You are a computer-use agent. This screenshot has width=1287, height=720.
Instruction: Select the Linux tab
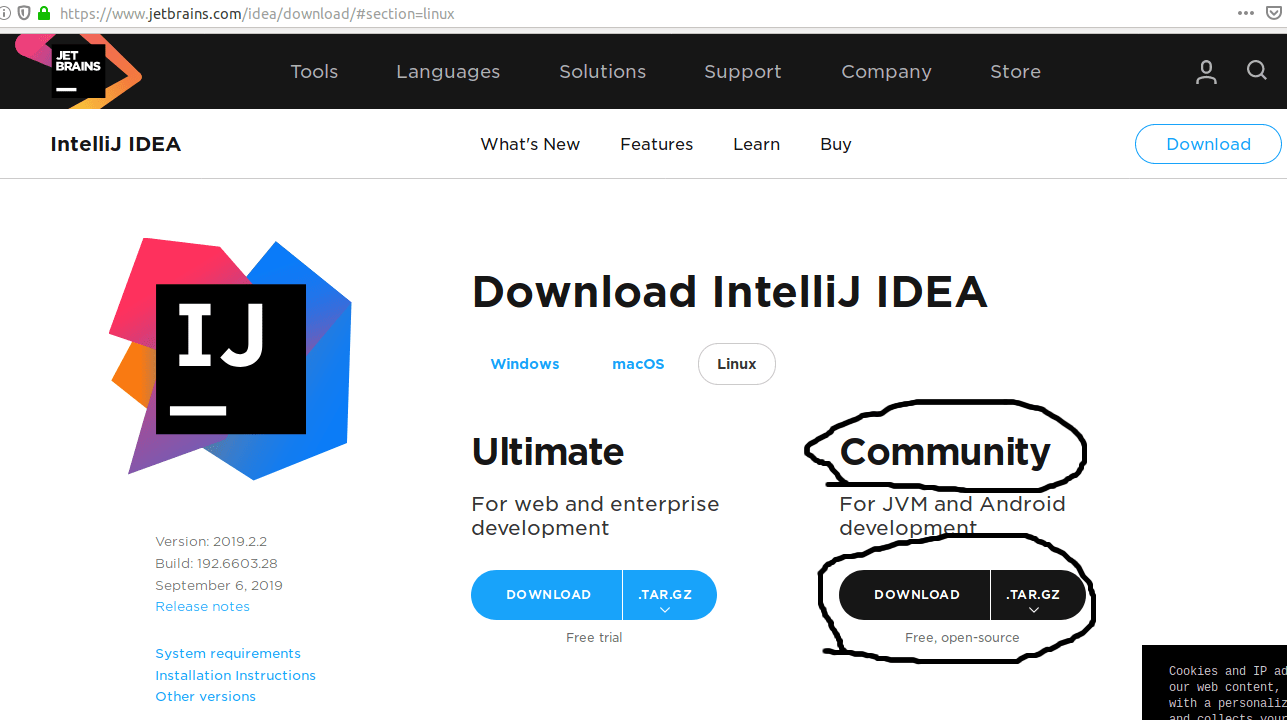tap(737, 364)
